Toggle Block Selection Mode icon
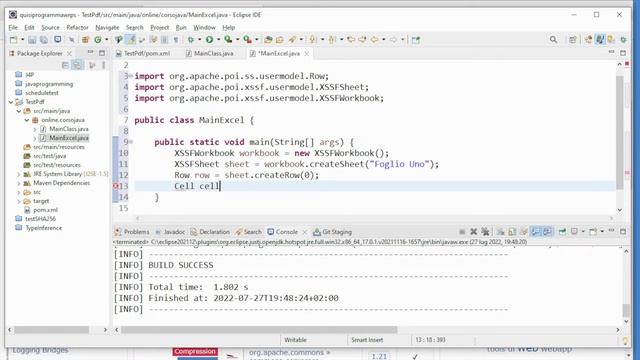Viewport: 640px width, 360px height. tap(164, 40)
